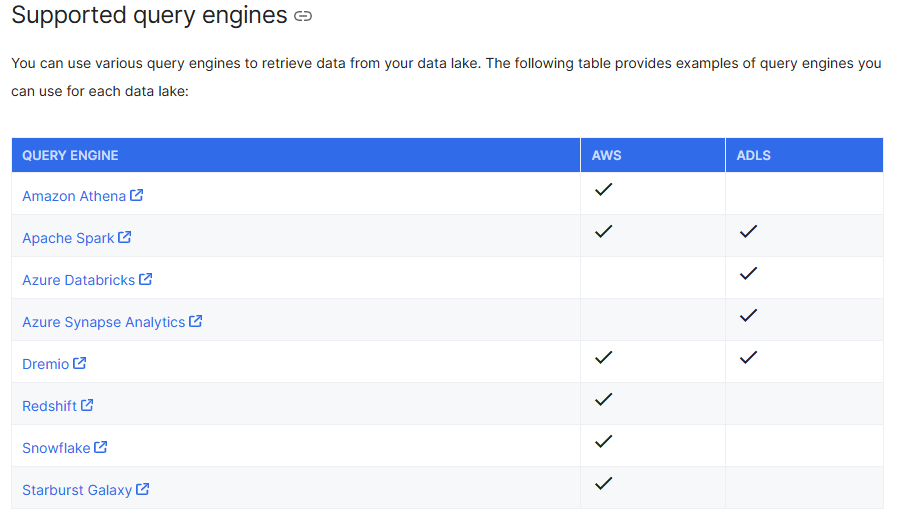This screenshot has height=528, width=901.
Task: Click the AWS column header
Action: tap(606, 155)
